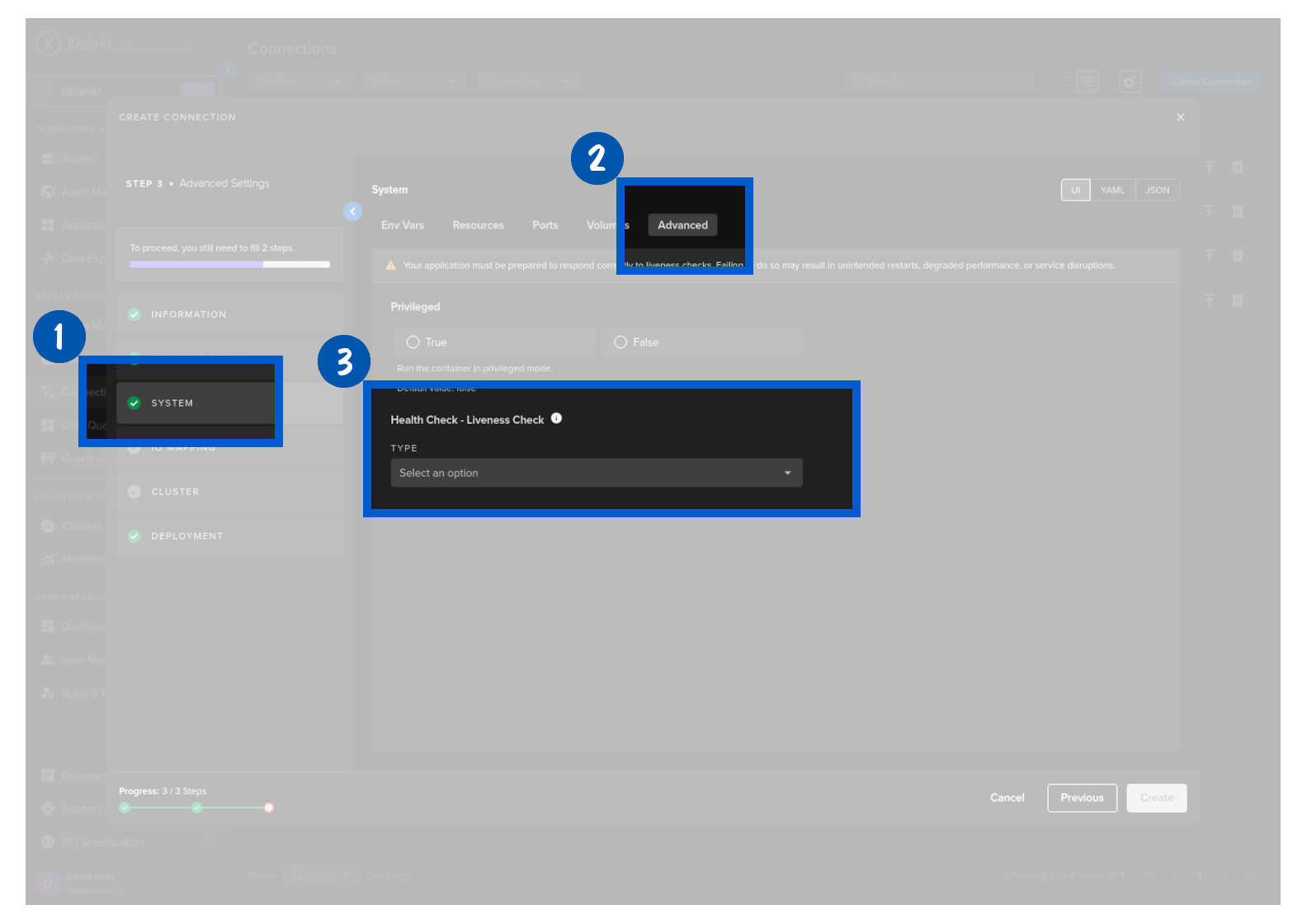1307x924 pixels.
Task: Switch editor view to YAML
Action: tap(1112, 191)
